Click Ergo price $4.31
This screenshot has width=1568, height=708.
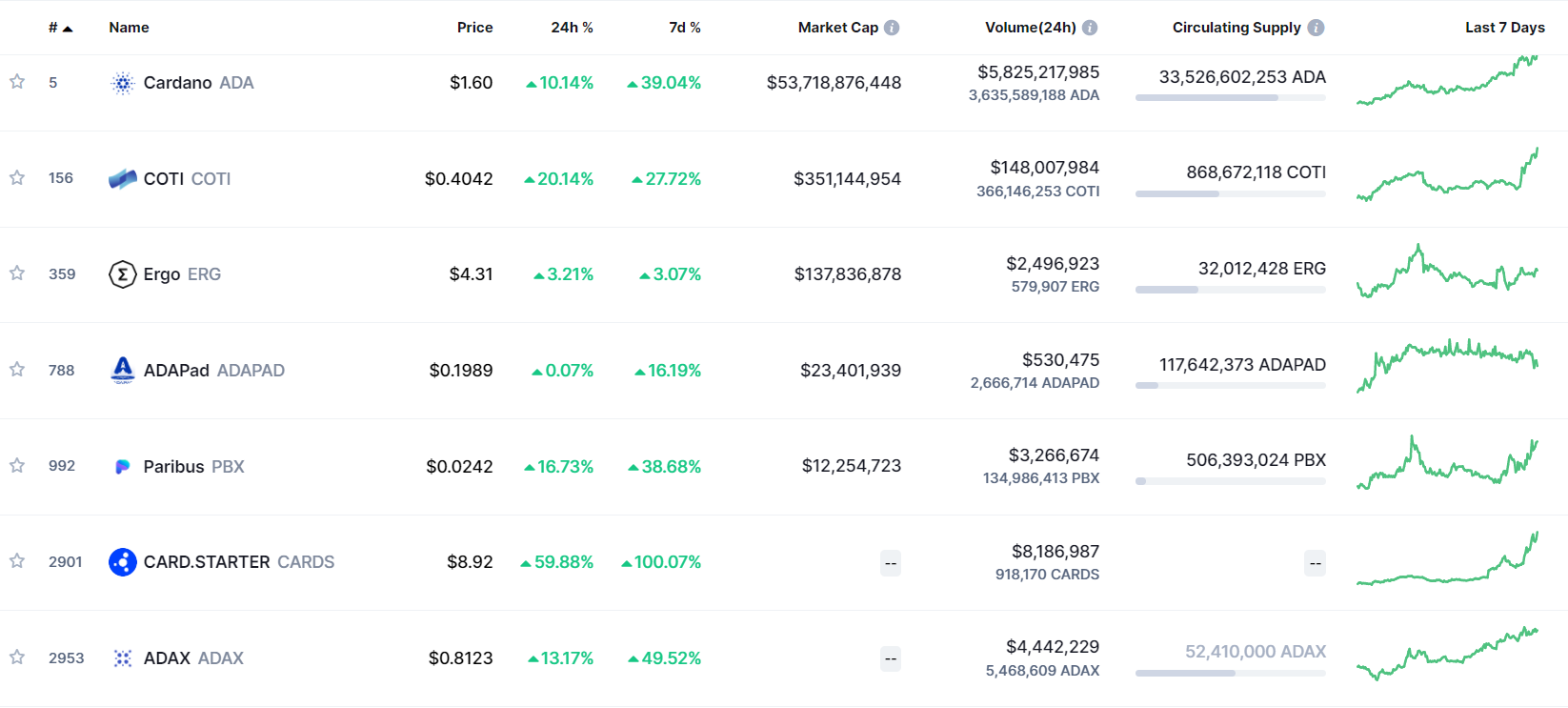click(x=472, y=274)
